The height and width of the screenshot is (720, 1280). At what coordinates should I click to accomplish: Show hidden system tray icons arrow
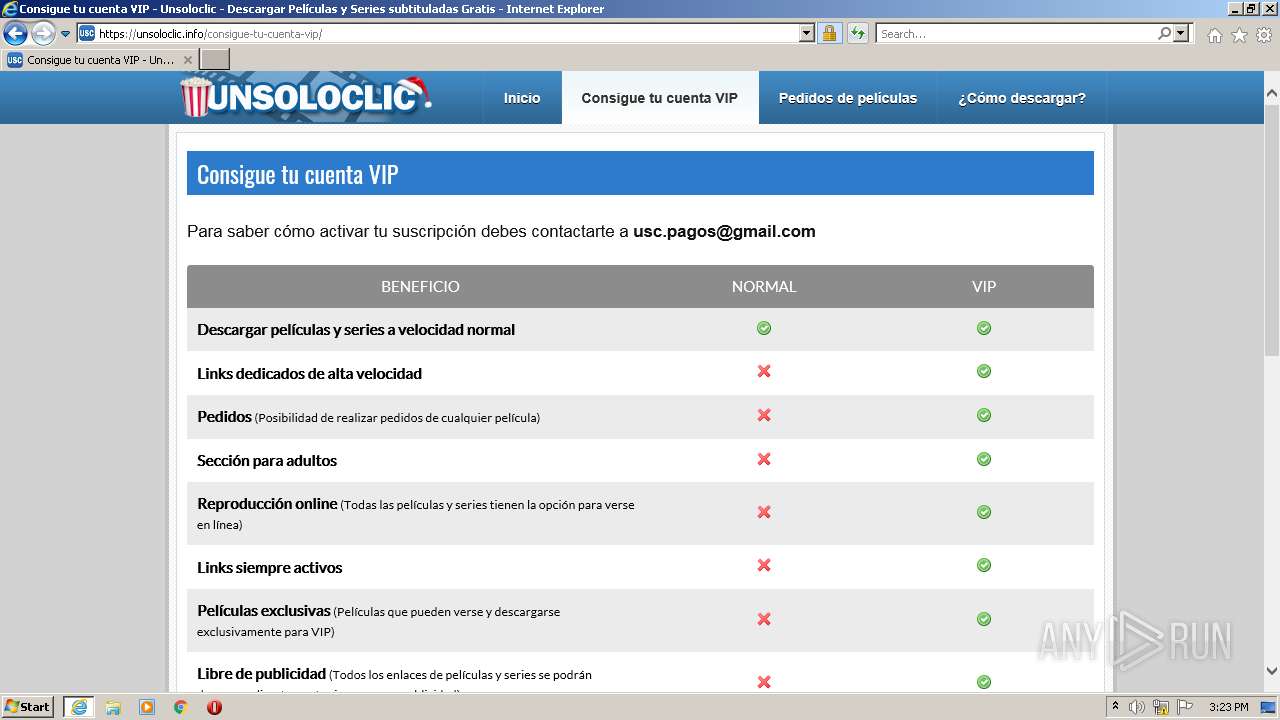click(x=1116, y=707)
